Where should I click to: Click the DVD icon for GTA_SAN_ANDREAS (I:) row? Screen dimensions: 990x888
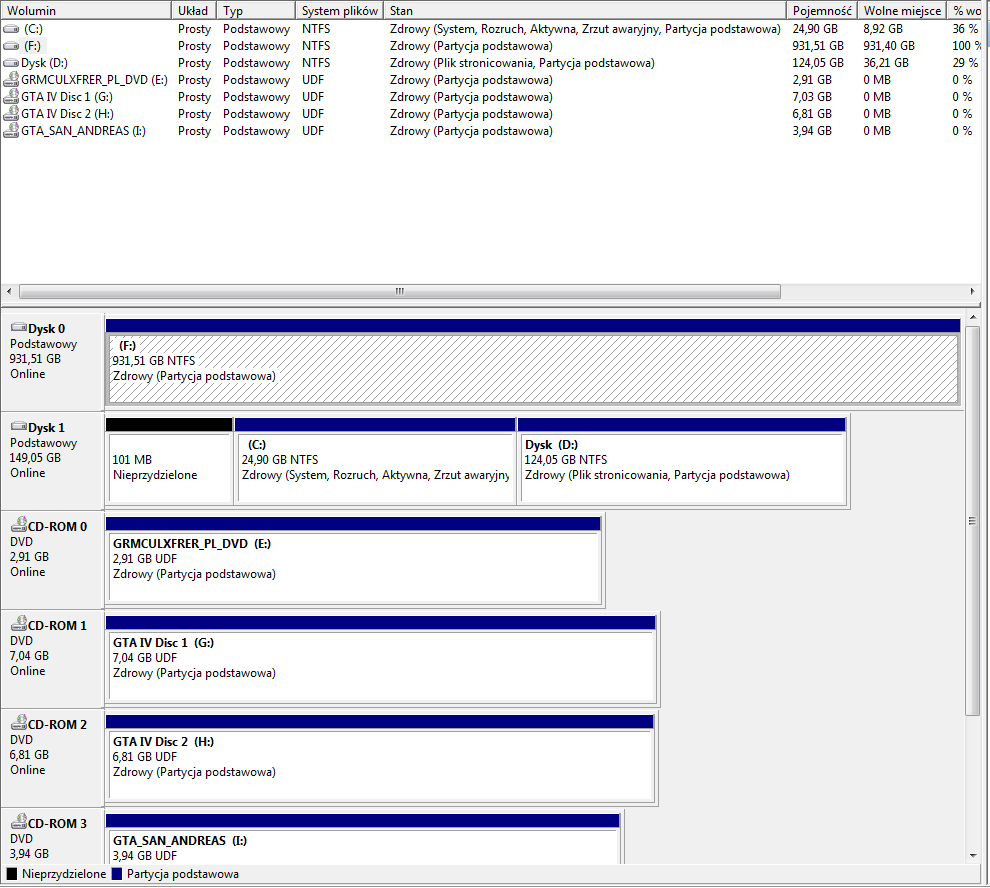[11, 131]
